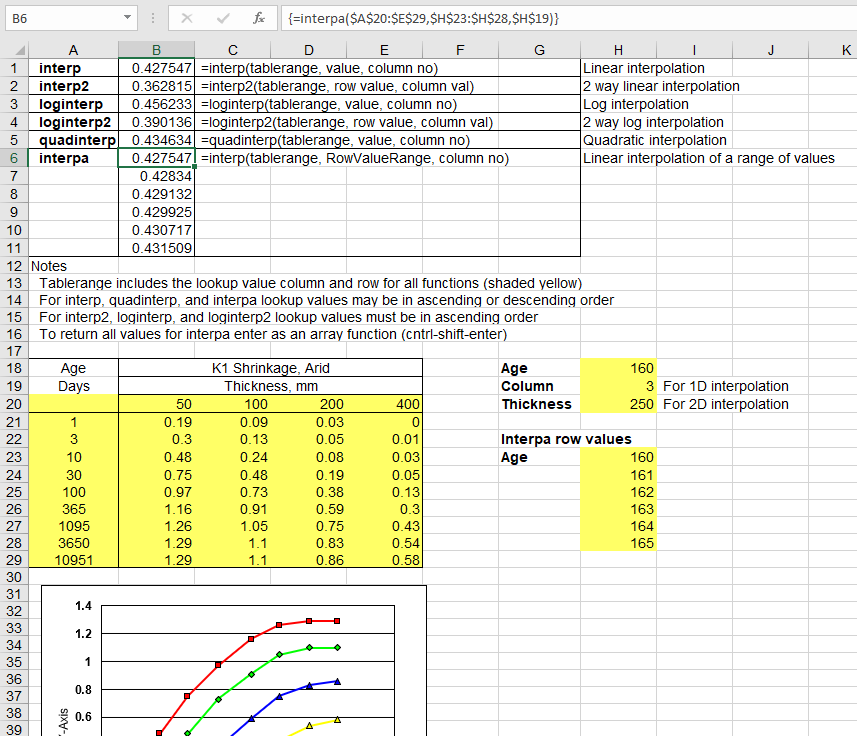Select column H header
857x736 pixels.
618,50
